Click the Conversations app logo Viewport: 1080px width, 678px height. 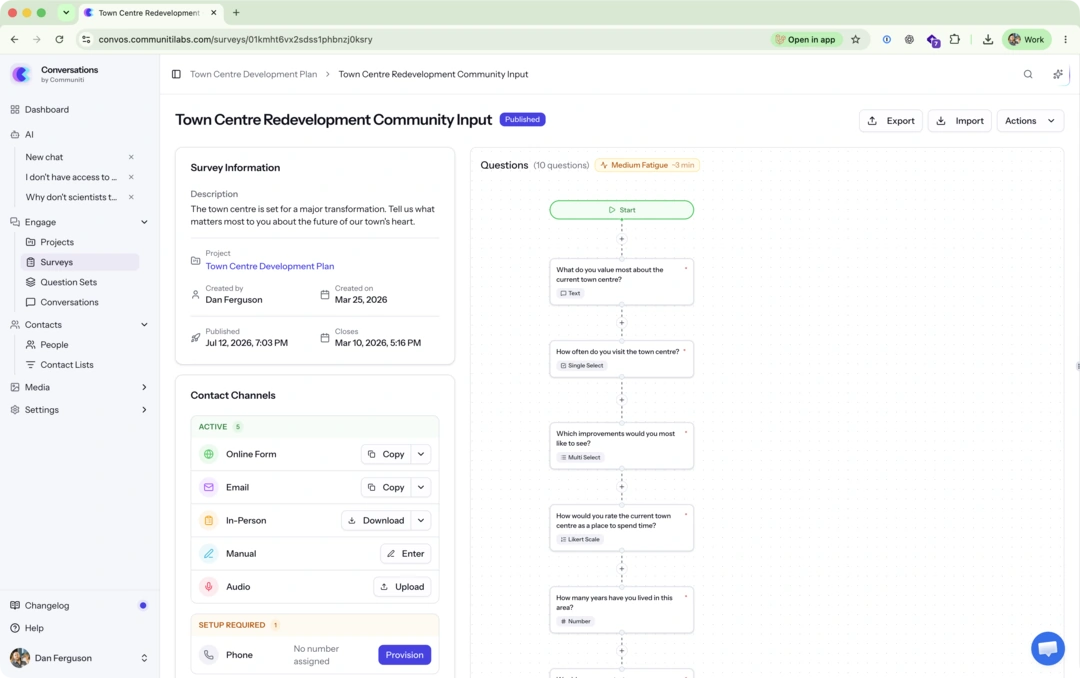21,74
